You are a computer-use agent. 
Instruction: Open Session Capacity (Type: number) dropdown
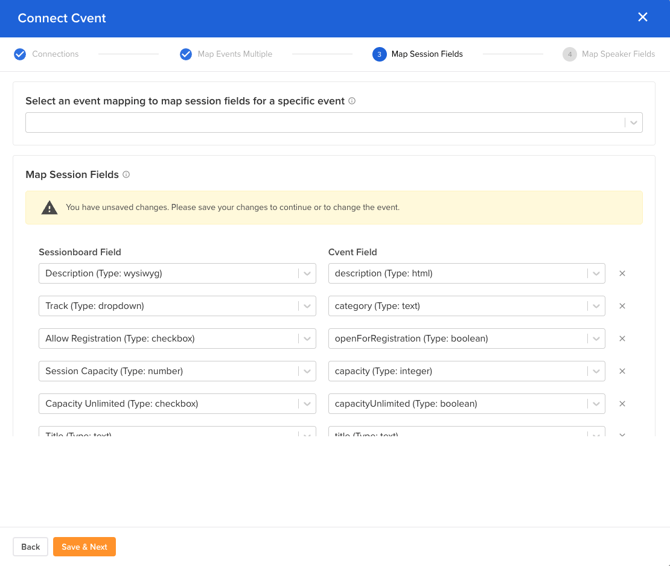[177, 371]
